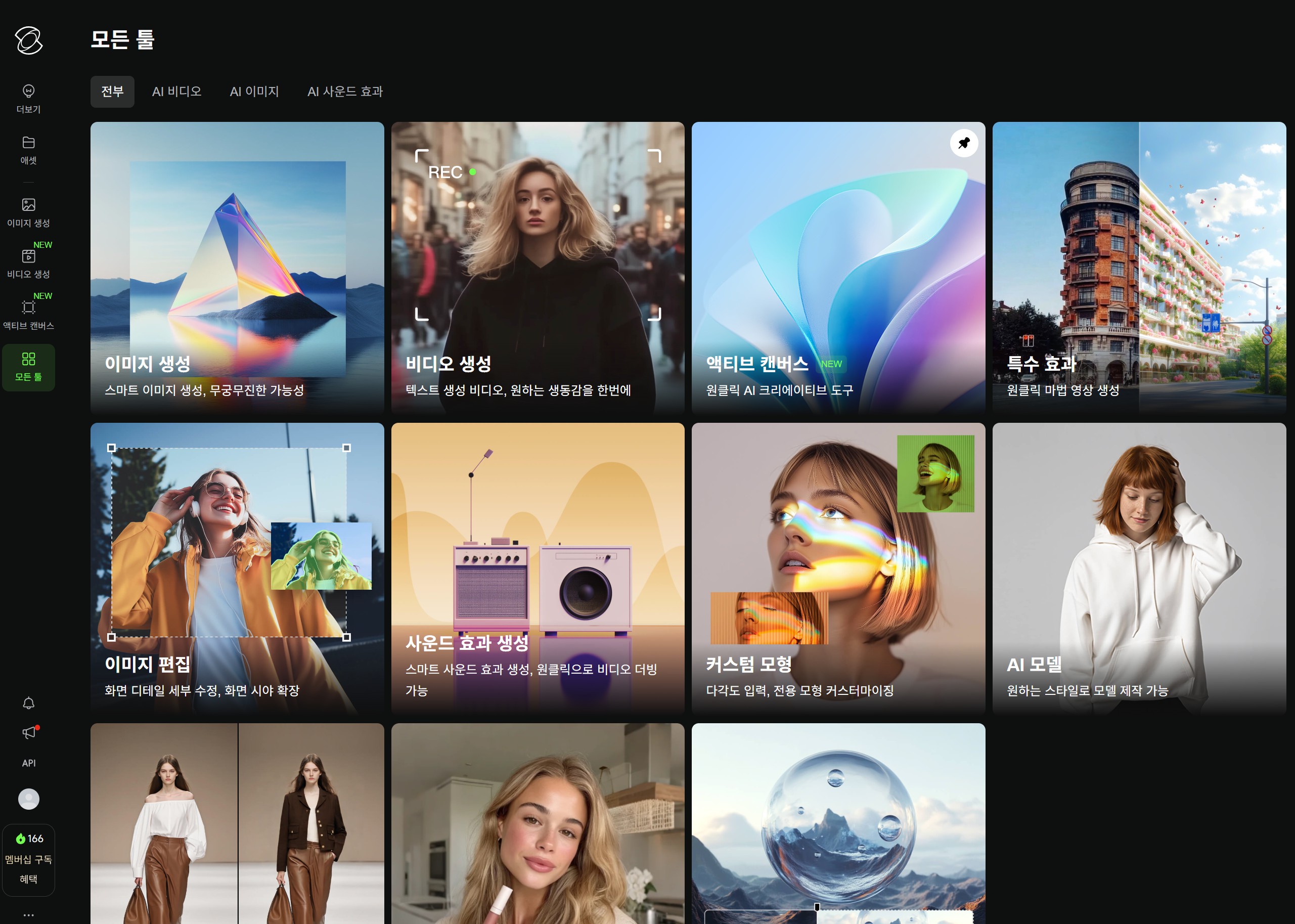Switch to the AI 이미지 tab
Image resolution: width=1295 pixels, height=924 pixels.
[x=254, y=92]
